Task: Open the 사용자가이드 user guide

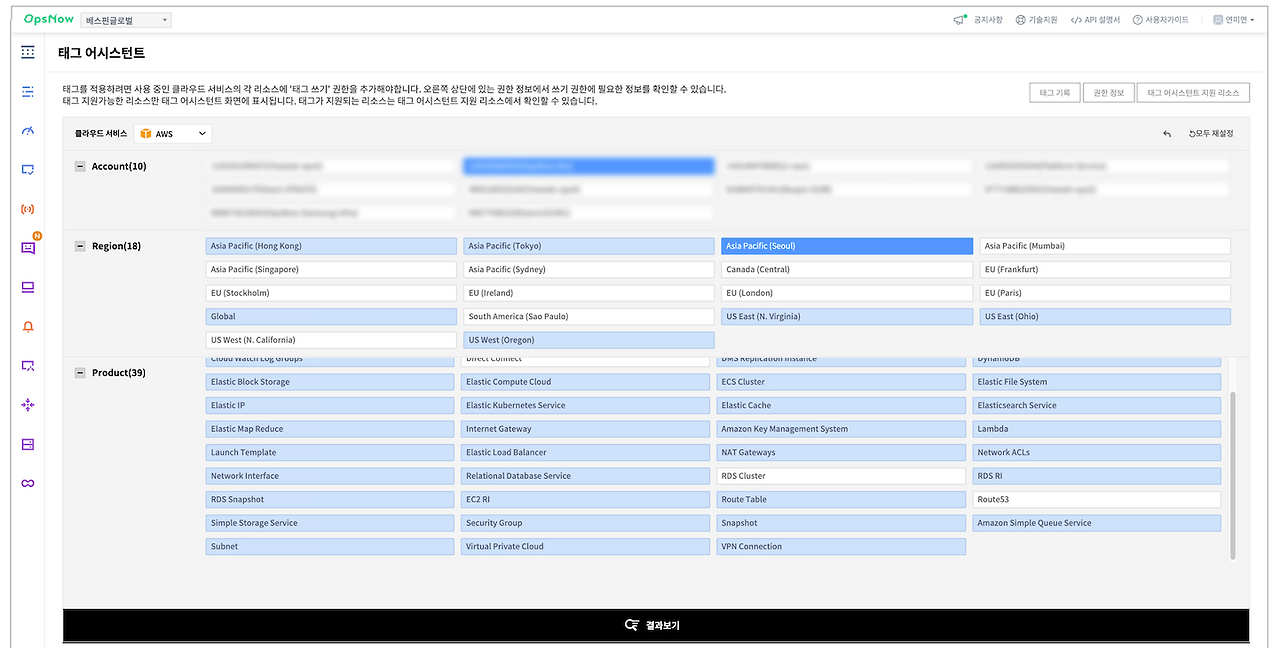Action: pyautogui.click(x=1167, y=20)
